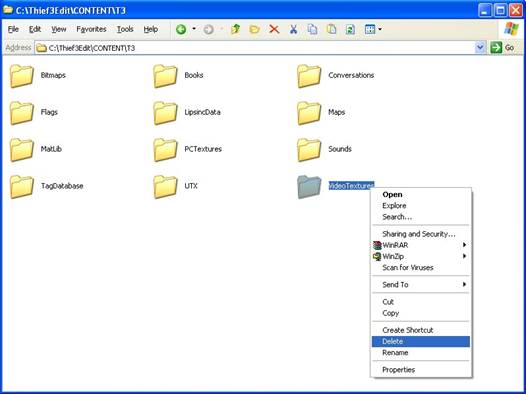Open the Help menu
The width and height of the screenshot is (526, 394).
coord(151,30)
